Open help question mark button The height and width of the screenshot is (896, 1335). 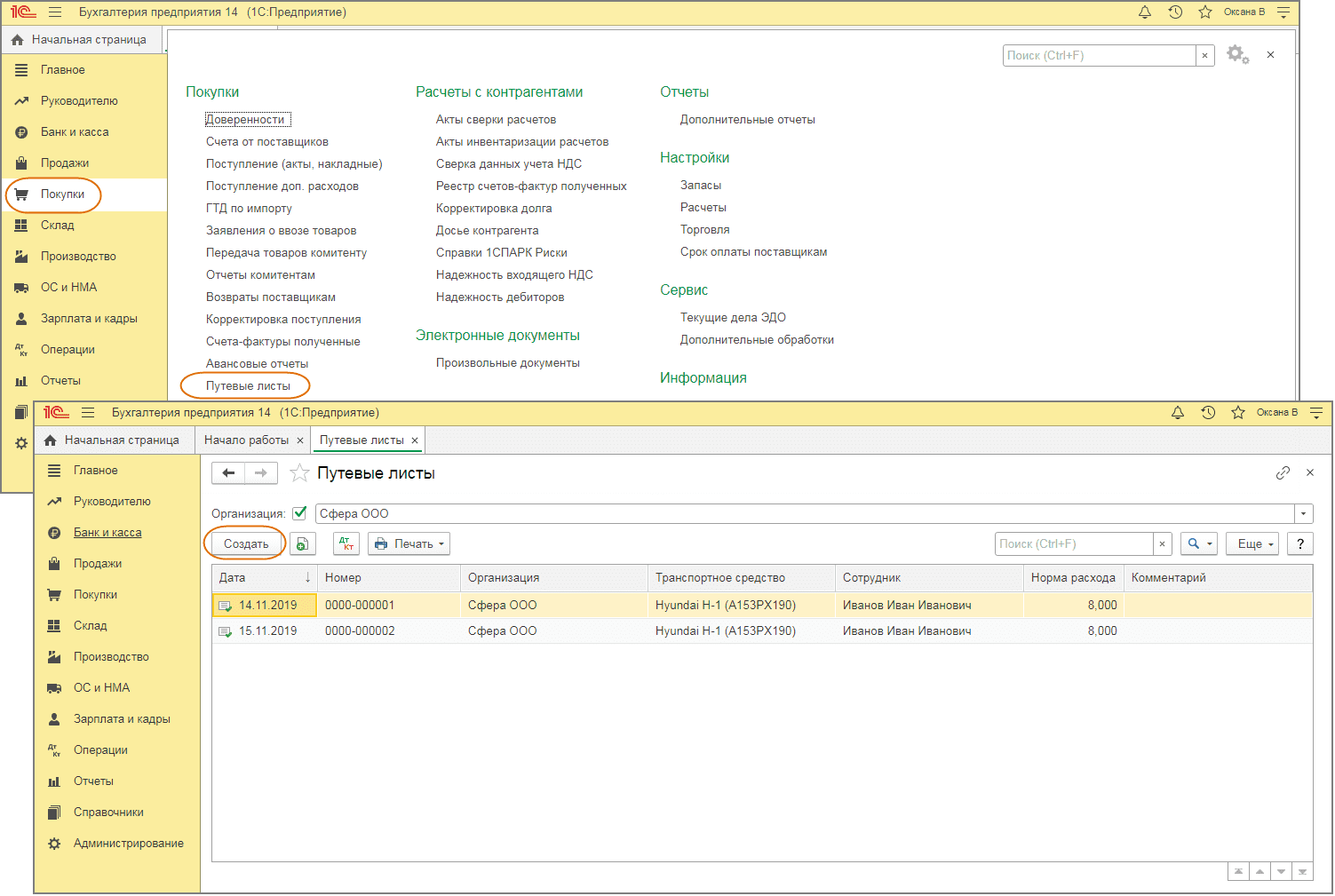1300,544
